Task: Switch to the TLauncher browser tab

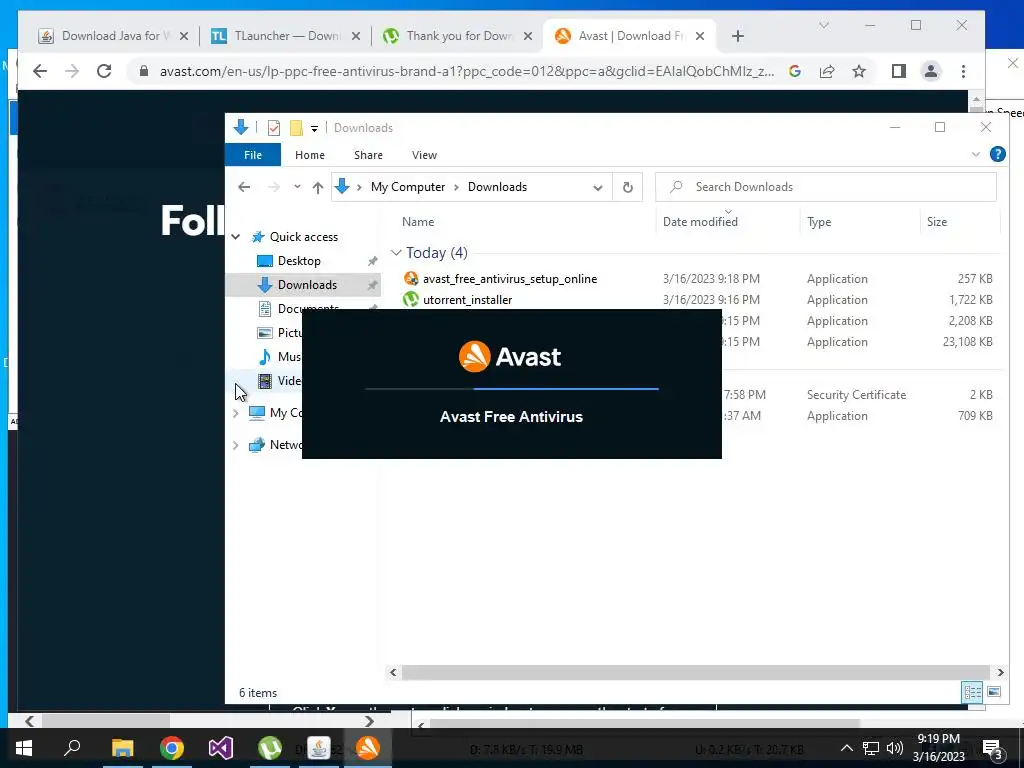Action: [x=278, y=36]
